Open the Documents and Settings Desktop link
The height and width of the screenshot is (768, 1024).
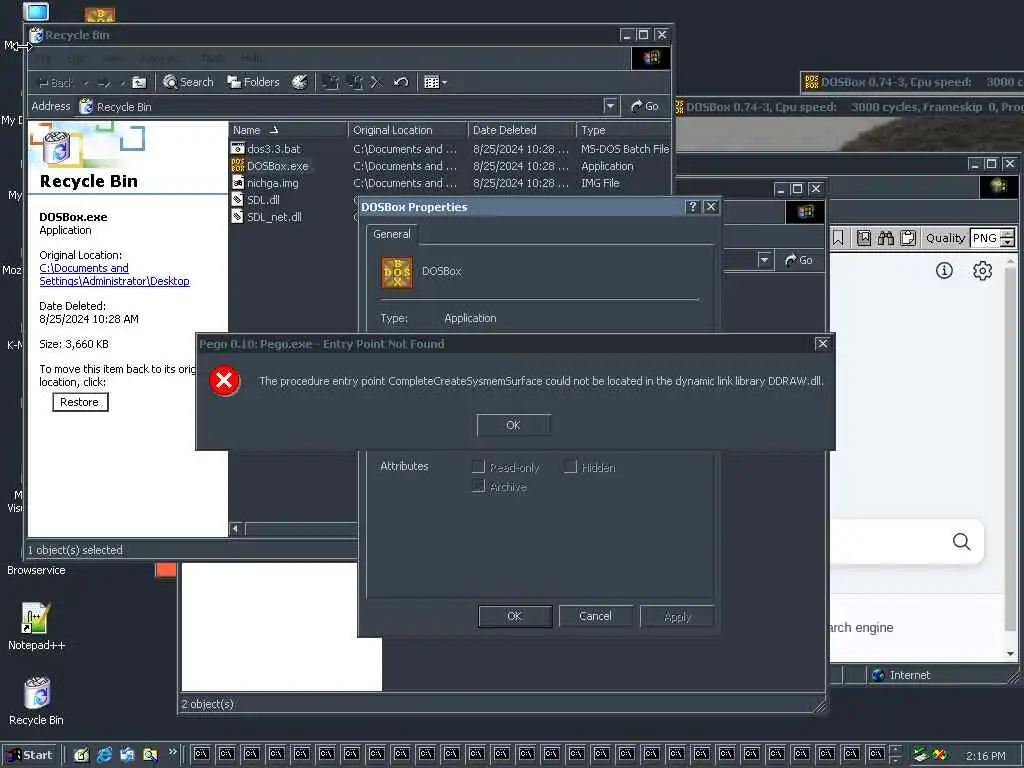(114, 275)
